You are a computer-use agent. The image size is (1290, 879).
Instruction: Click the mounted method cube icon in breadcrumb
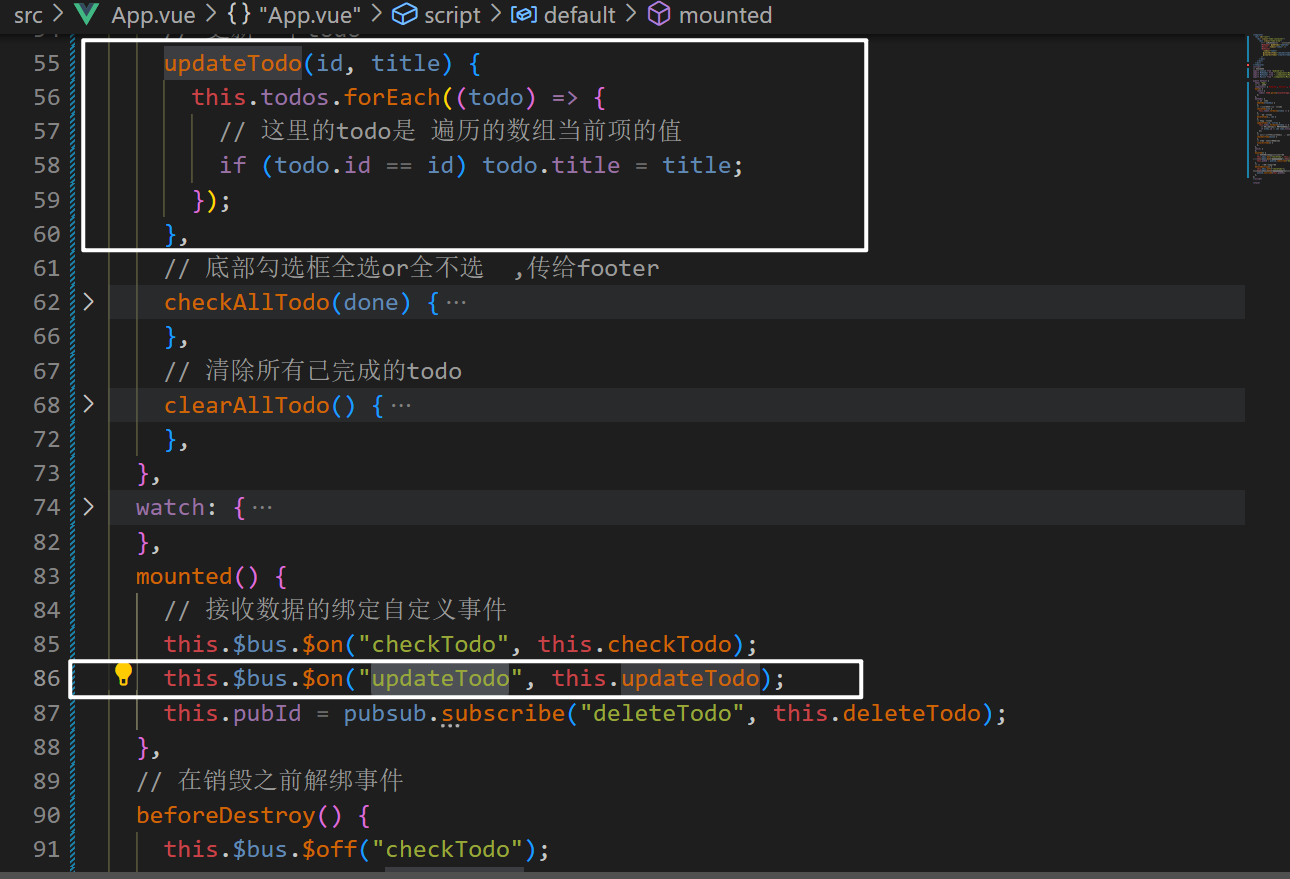point(659,15)
